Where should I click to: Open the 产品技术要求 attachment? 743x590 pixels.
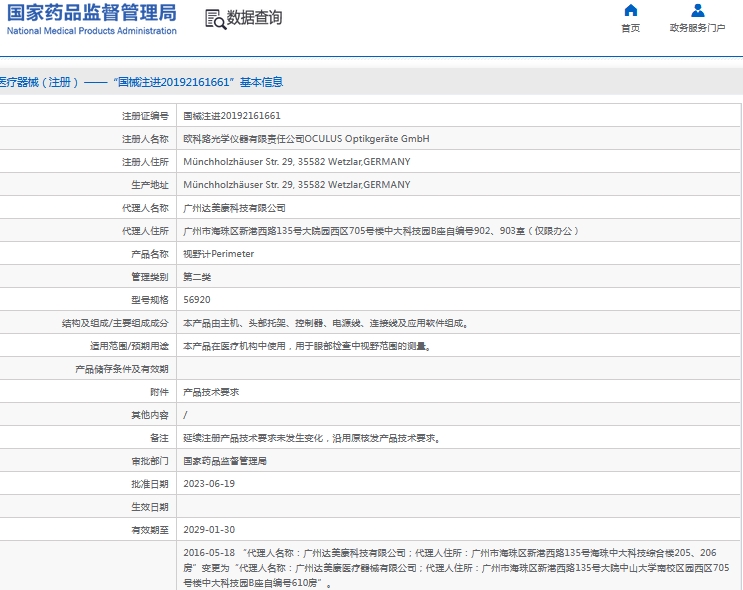click(211, 392)
